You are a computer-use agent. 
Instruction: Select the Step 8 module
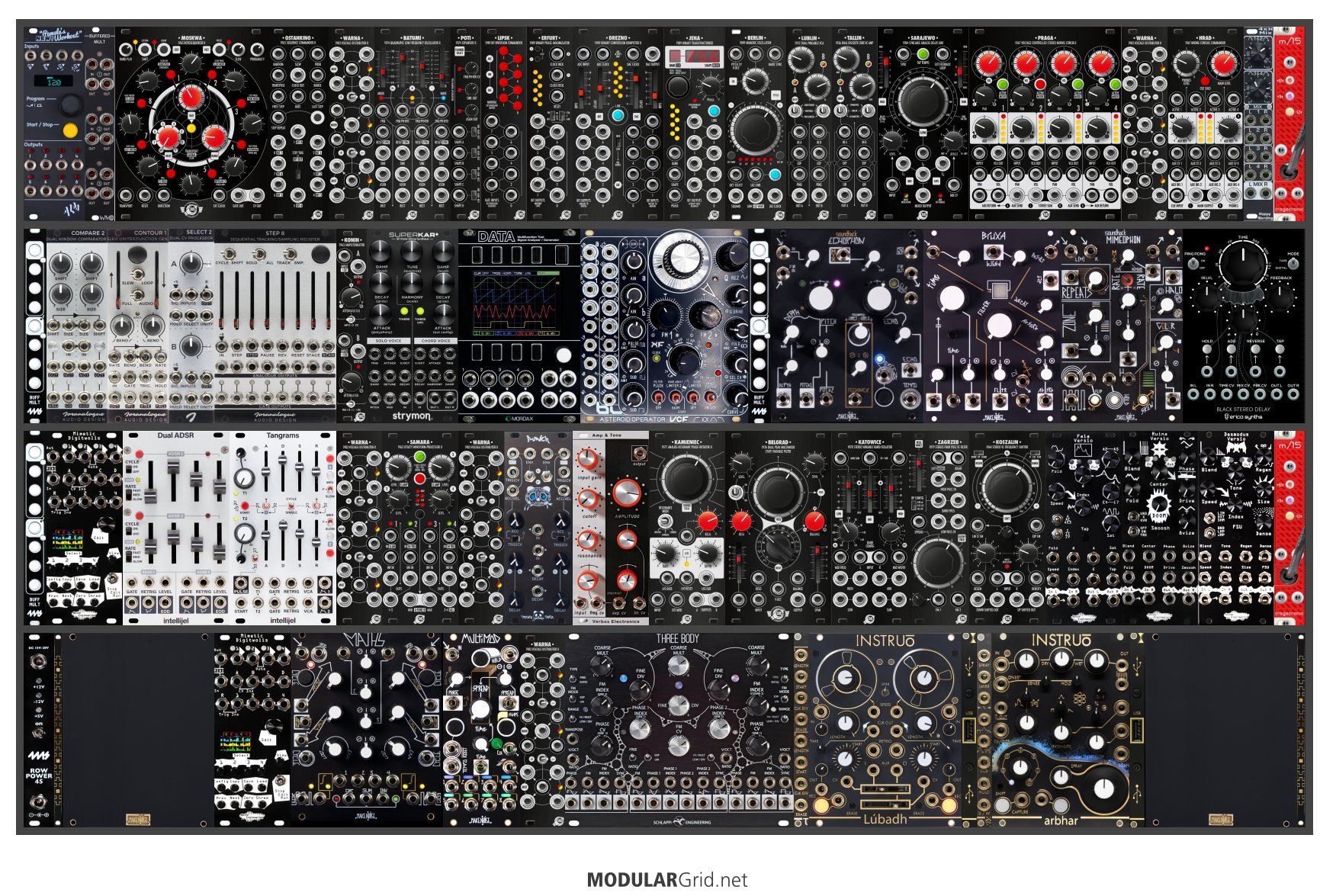click(275, 326)
